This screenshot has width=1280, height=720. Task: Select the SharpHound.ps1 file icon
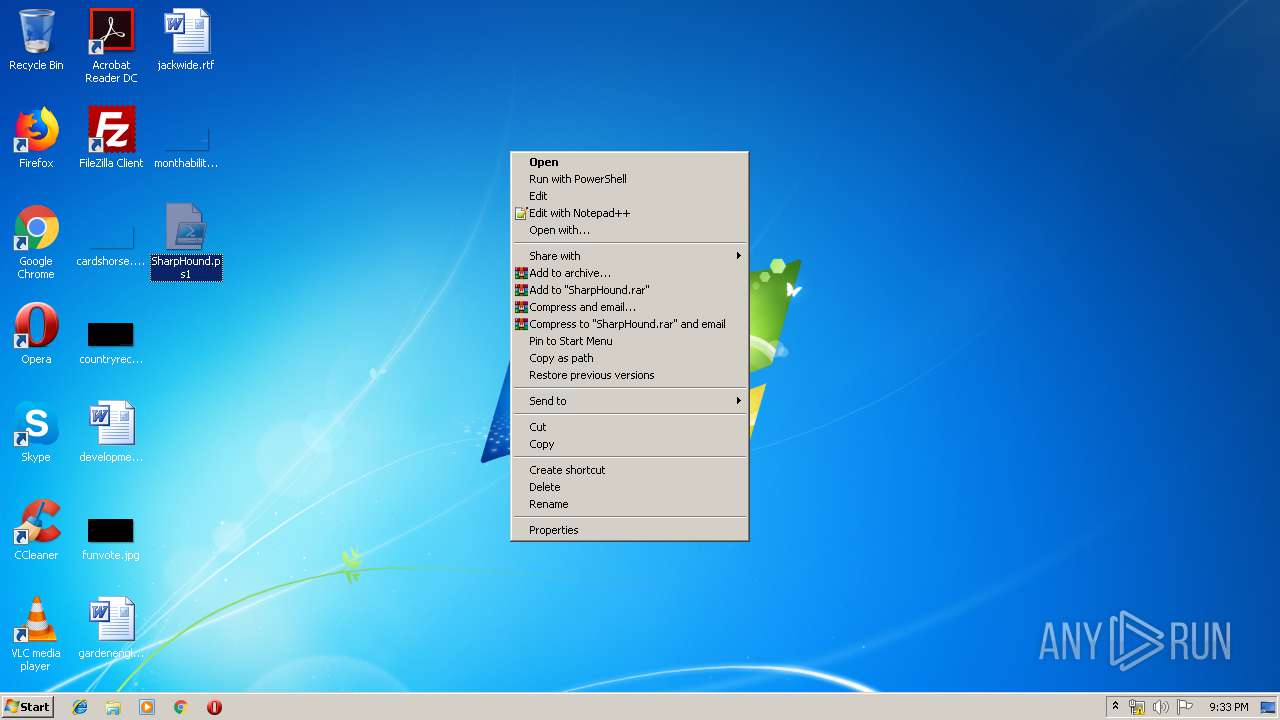click(186, 241)
